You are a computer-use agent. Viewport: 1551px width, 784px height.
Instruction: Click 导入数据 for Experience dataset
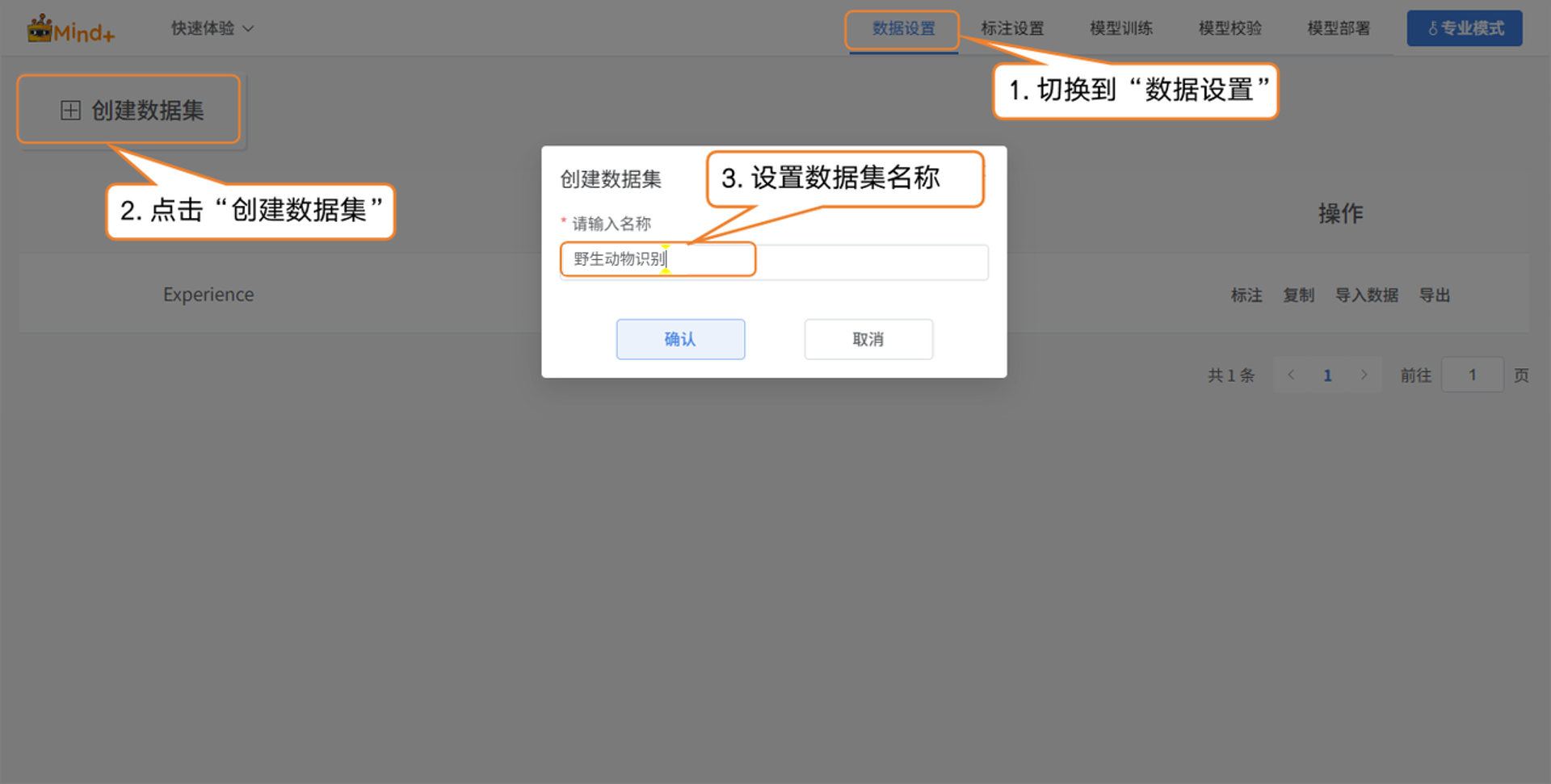click(1366, 296)
